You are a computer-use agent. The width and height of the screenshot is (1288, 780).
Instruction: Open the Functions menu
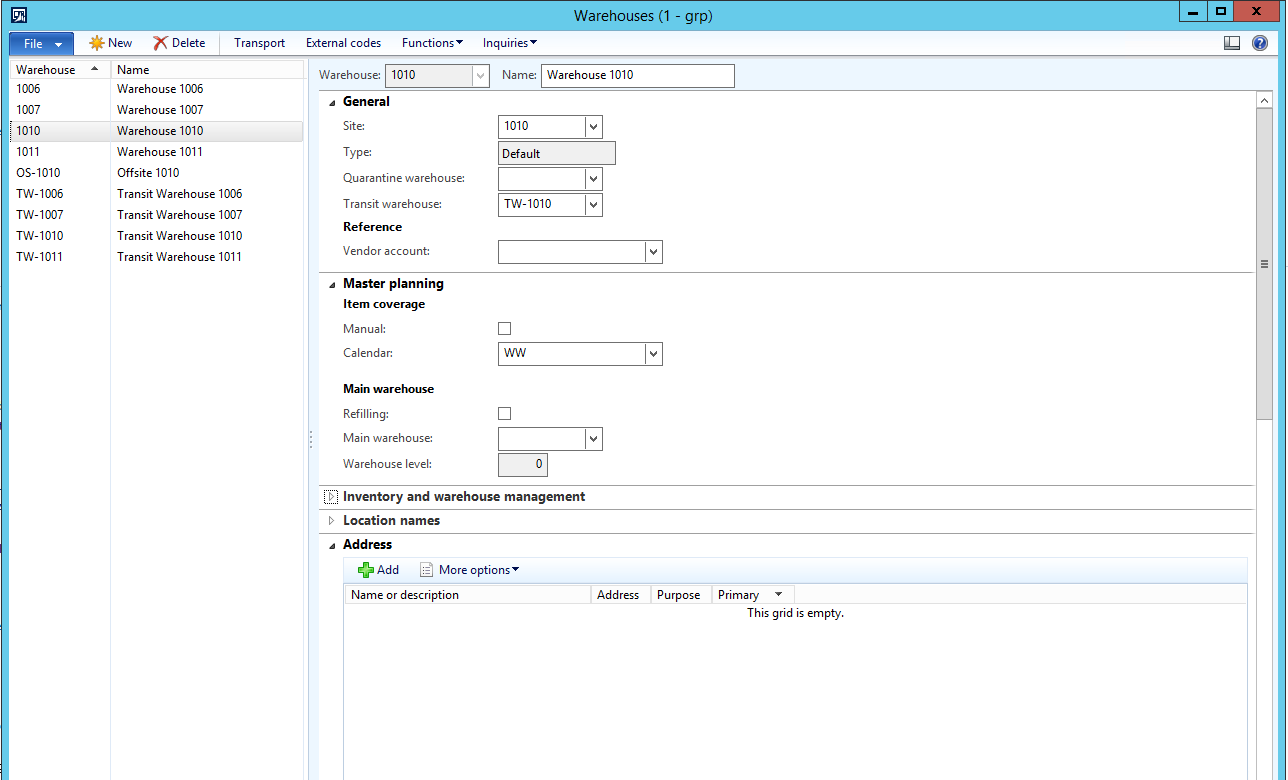click(x=431, y=43)
